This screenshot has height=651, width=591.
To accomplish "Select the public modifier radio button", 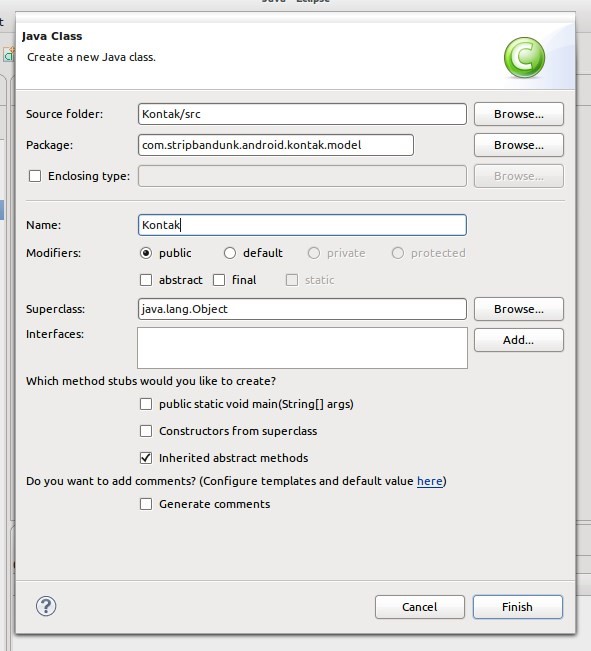I will (x=146, y=253).
